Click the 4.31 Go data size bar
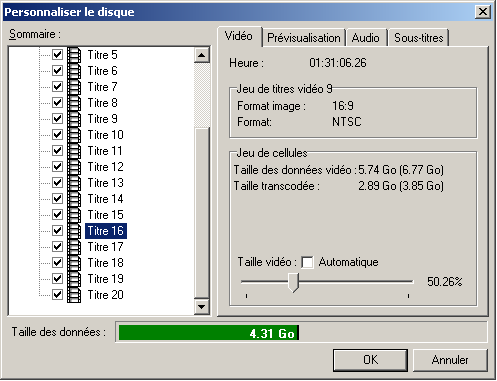Image resolution: width=497 pixels, height=381 pixels. point(209,333)
